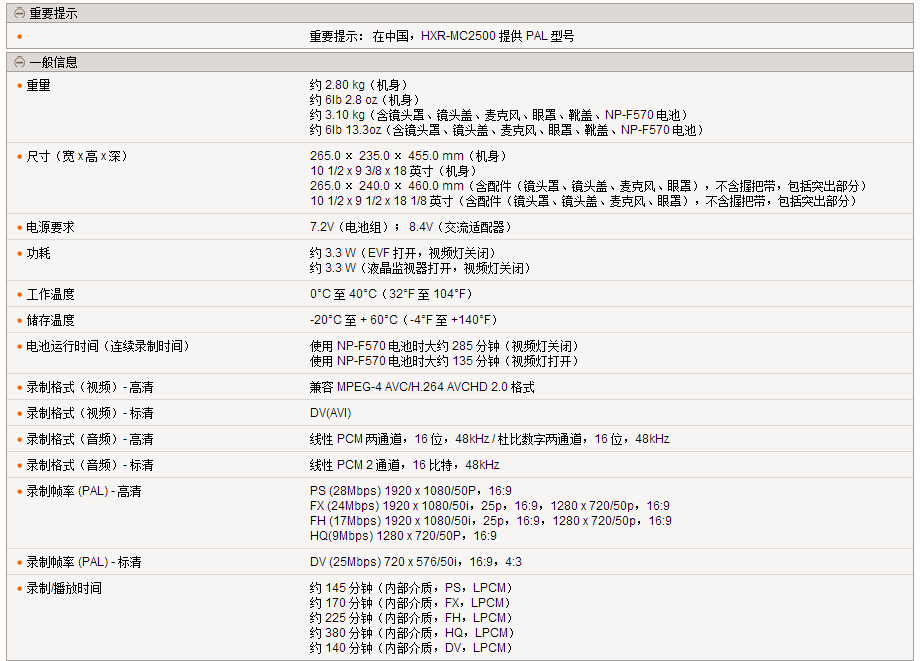
Task: Click the orange bullet beside 工作温度
Action: 19,295
